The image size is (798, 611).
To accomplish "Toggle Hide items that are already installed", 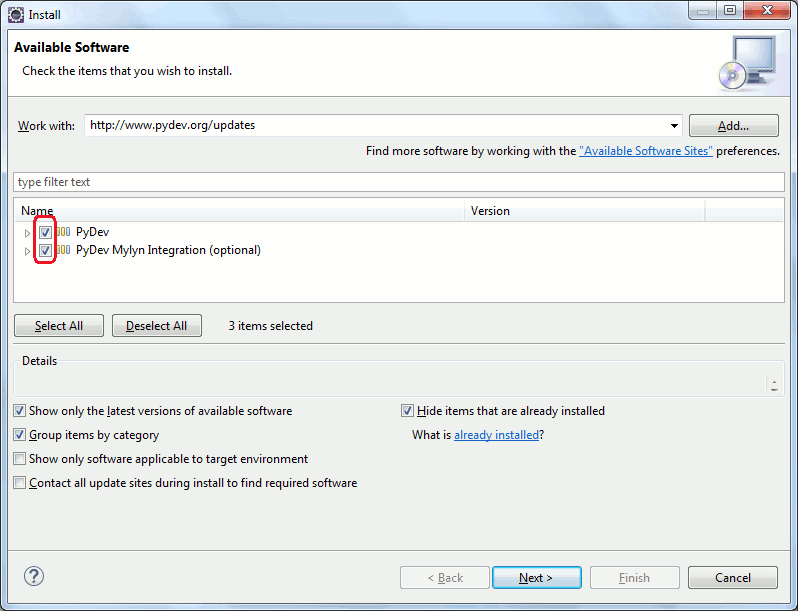I will [x=407, y=411].
